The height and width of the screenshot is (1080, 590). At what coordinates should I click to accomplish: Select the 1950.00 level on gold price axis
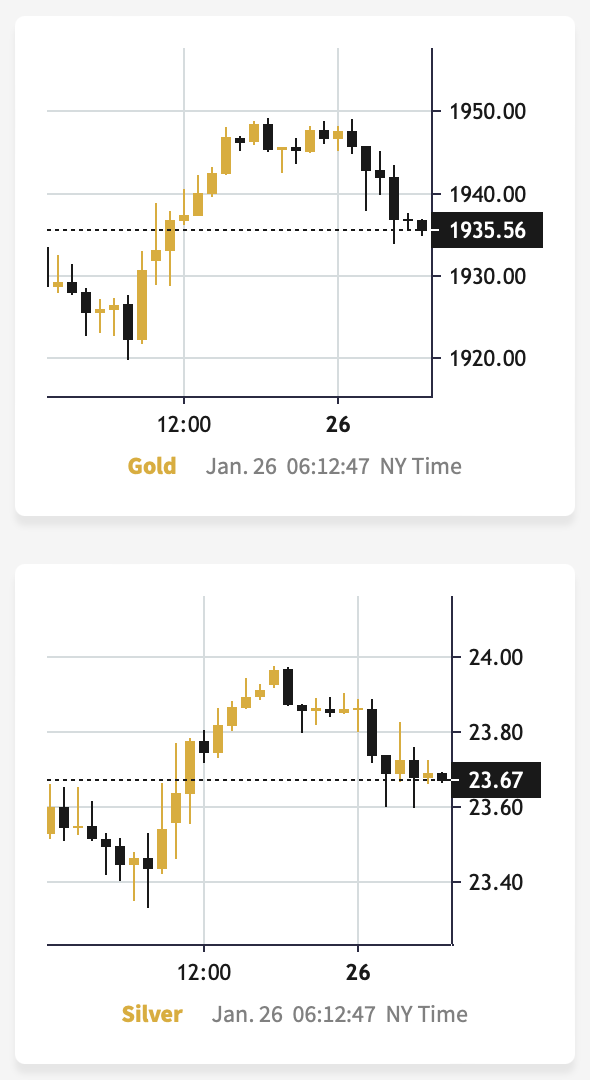click(x=487, y=111)
